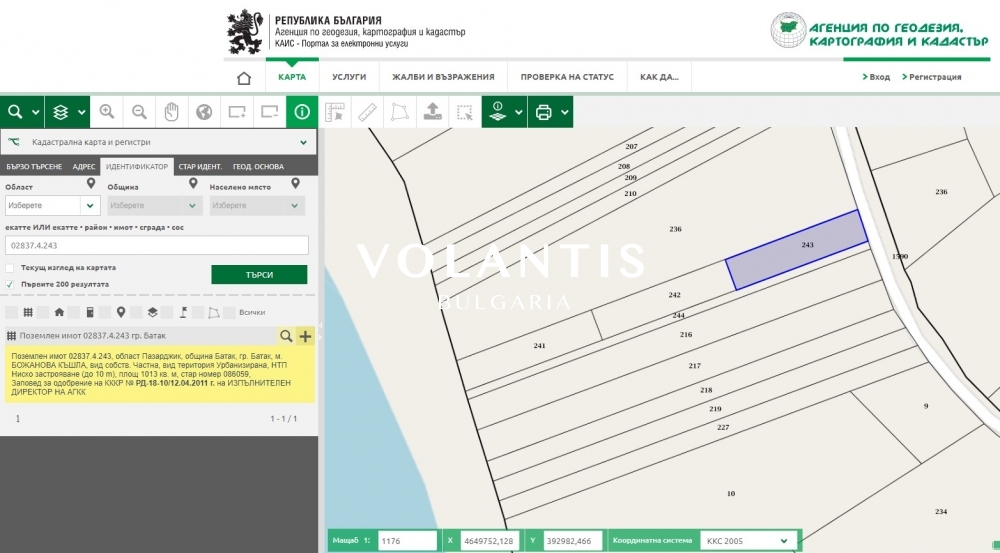Click the 'КАРТА' navigation item

tap(292, 77)
